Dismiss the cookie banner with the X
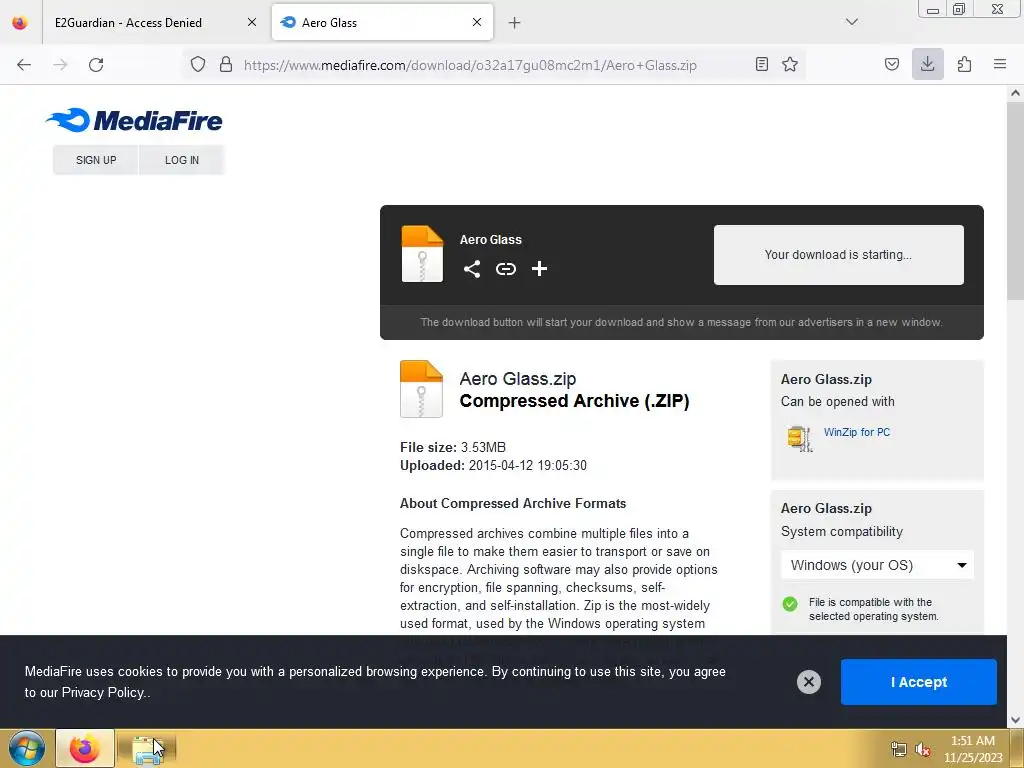Image resolution: width=1024 pixels, height=768 pixels. [808, 682]
